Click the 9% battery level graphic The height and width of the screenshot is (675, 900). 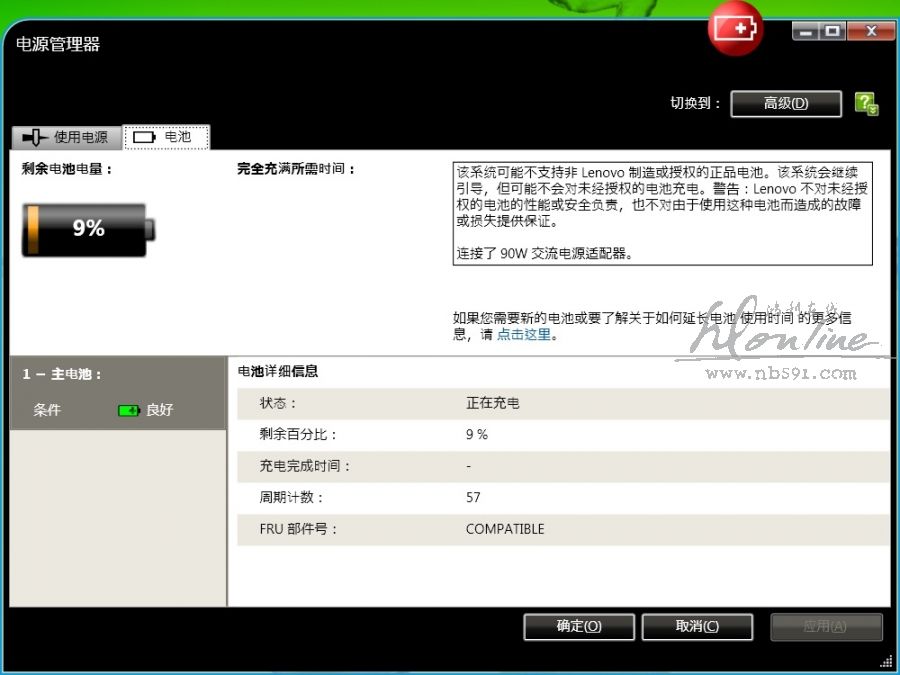pyautogui.click(x=88, y=229)
